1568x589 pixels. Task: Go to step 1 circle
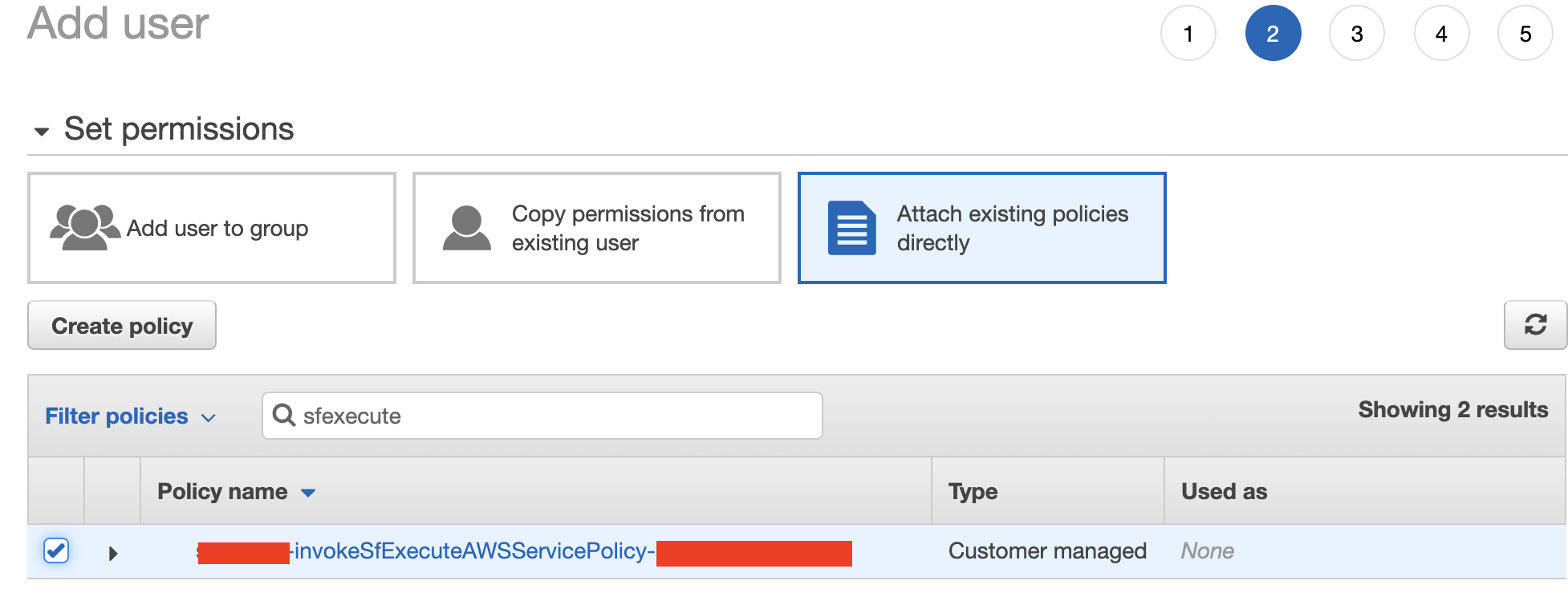1188,34
